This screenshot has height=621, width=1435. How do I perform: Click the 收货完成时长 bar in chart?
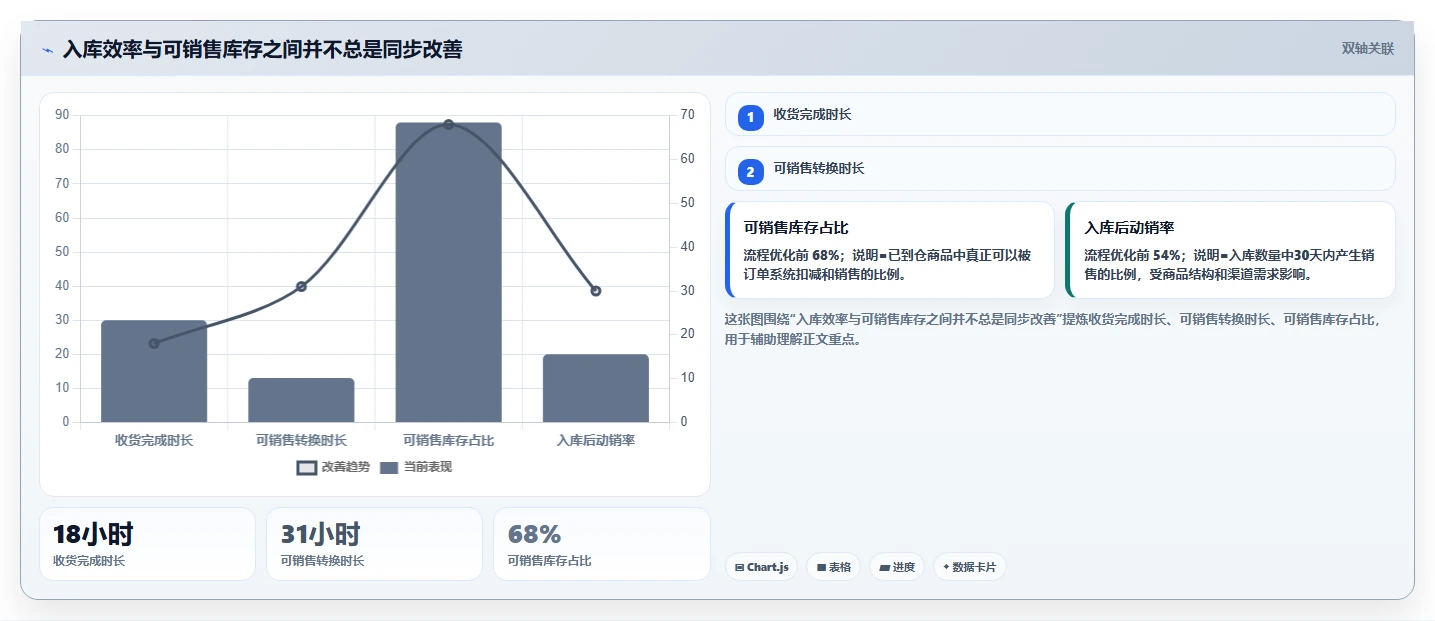pos(154,371)
